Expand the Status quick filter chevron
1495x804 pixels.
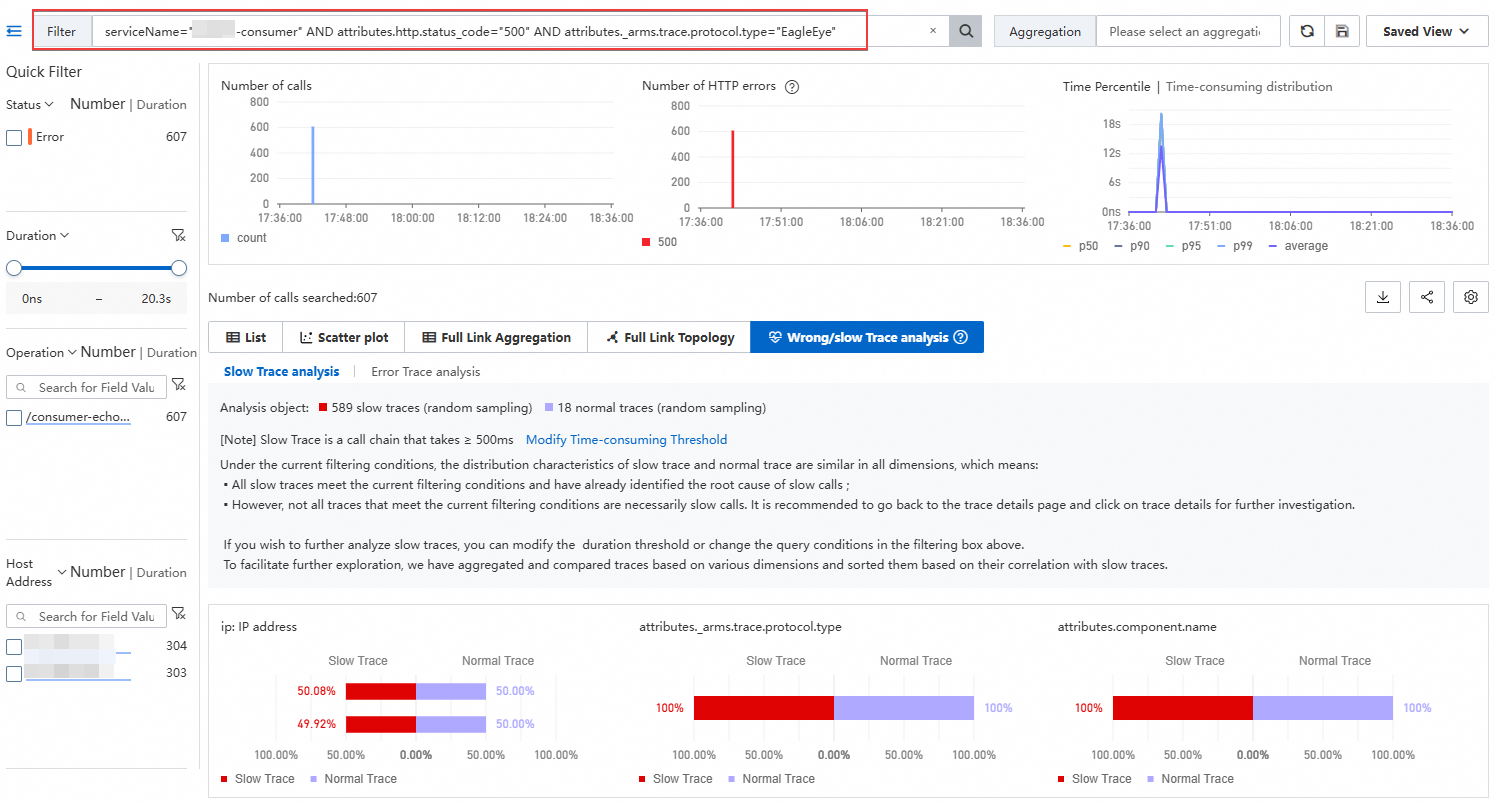(x=48, y=105)
